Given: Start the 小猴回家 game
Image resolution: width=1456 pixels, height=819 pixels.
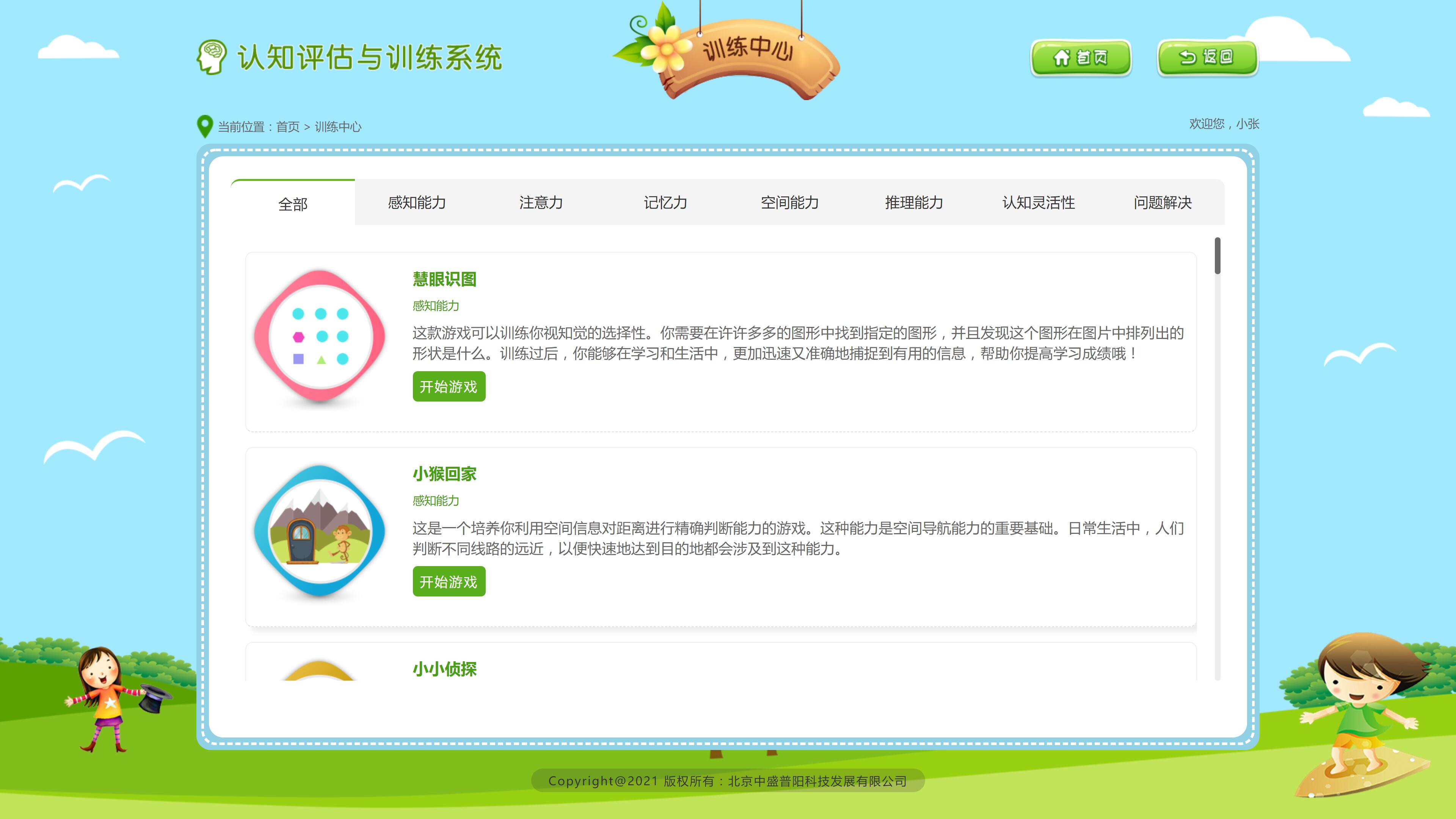Looking at the screenshot, I should [449, 582].
